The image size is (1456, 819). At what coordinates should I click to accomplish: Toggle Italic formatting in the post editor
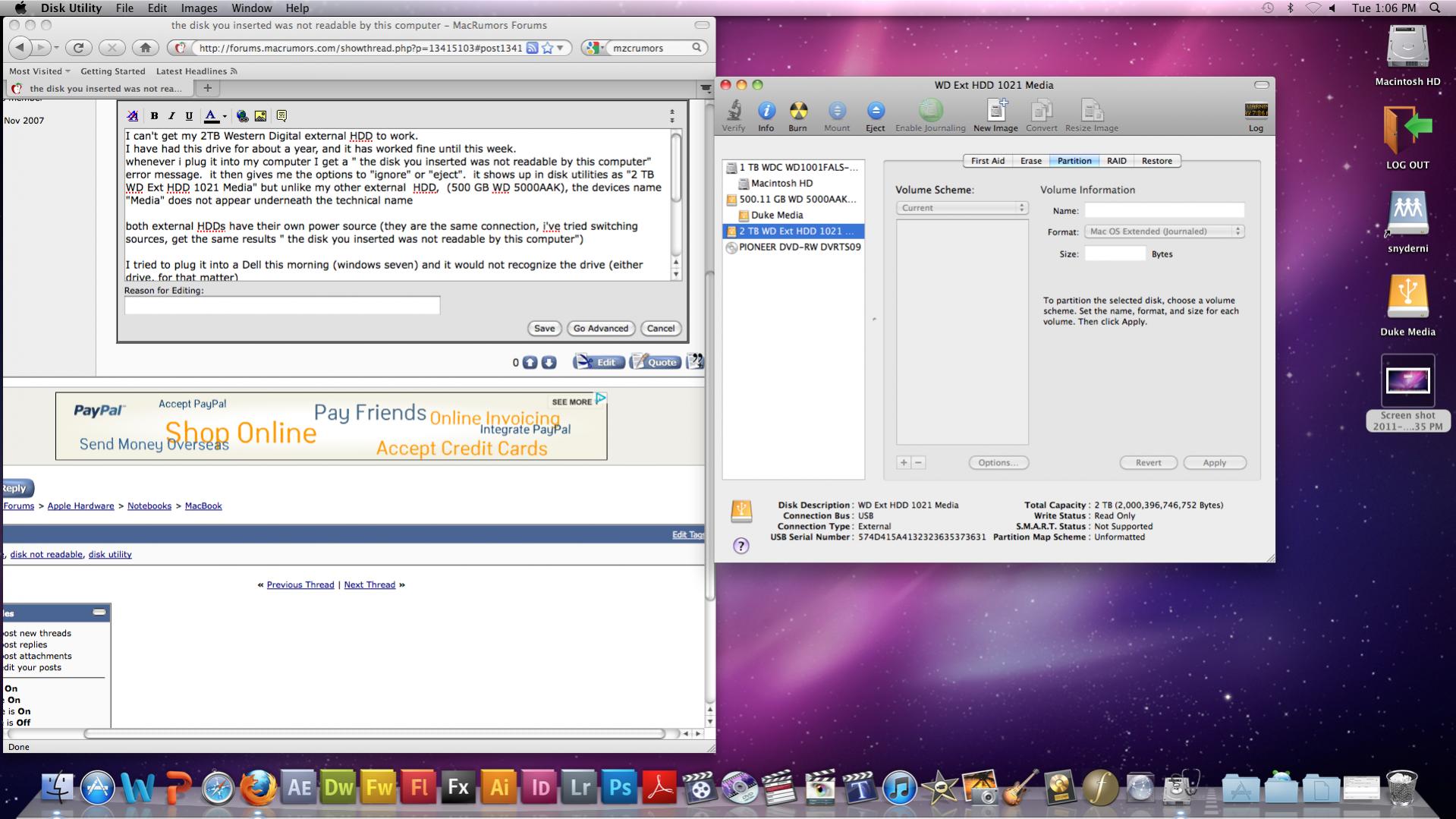coord(171,116)
